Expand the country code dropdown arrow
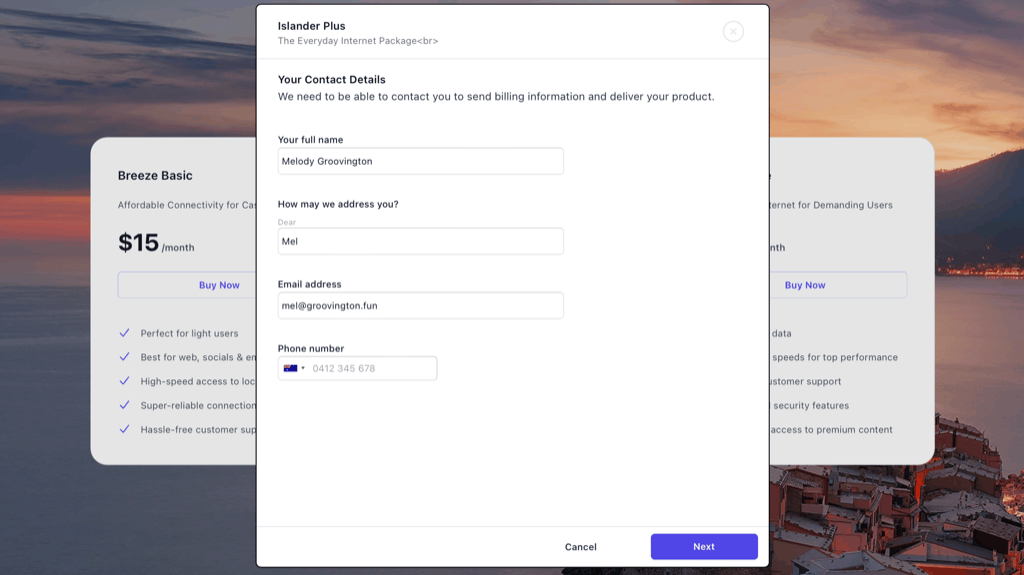The width and height of the screenshot is (1024, 575). click(x=303, y=368)
